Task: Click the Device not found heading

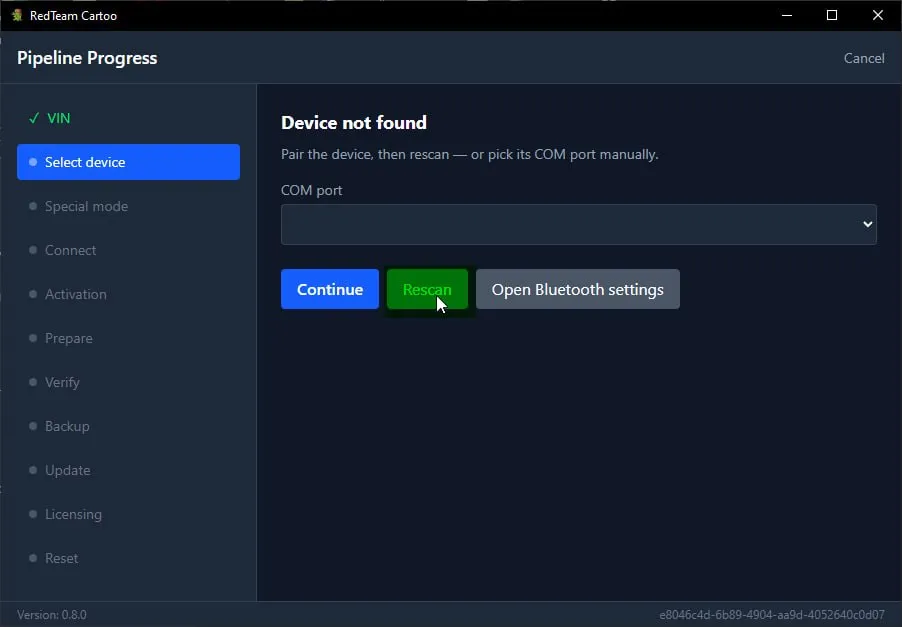Action: (x=354, y=123)
